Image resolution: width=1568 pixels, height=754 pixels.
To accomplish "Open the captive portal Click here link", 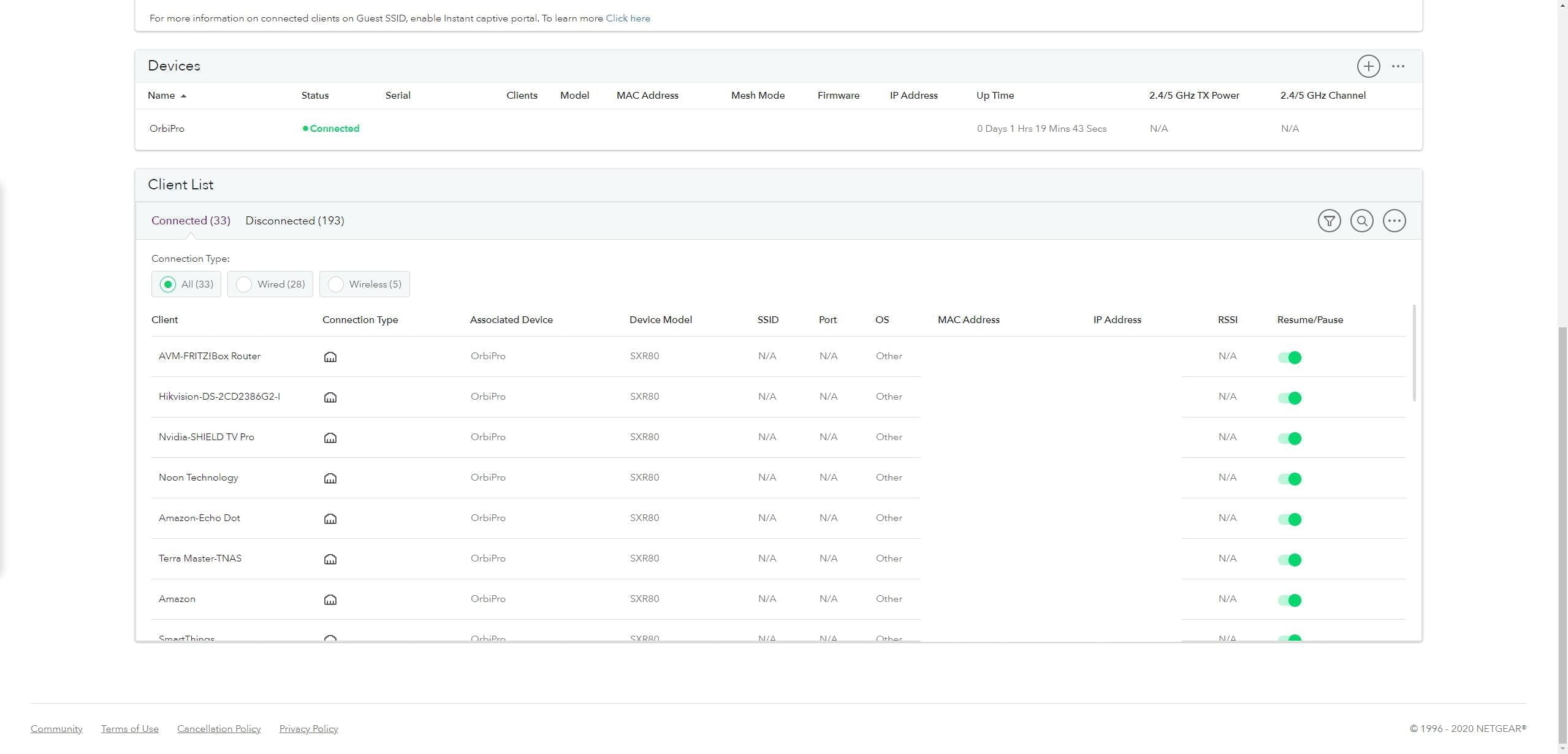I will pos(628,18).
